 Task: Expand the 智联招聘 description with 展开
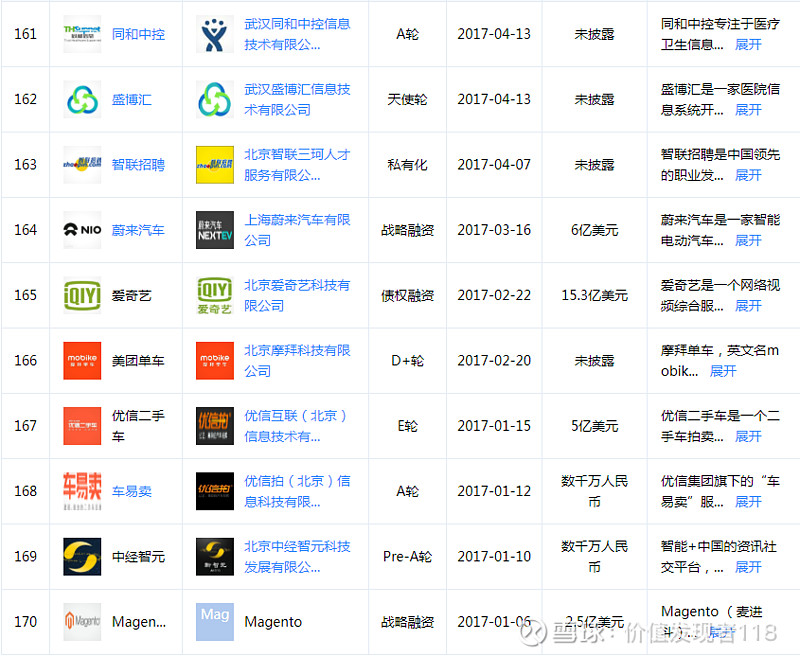click(x=748, y=175)
